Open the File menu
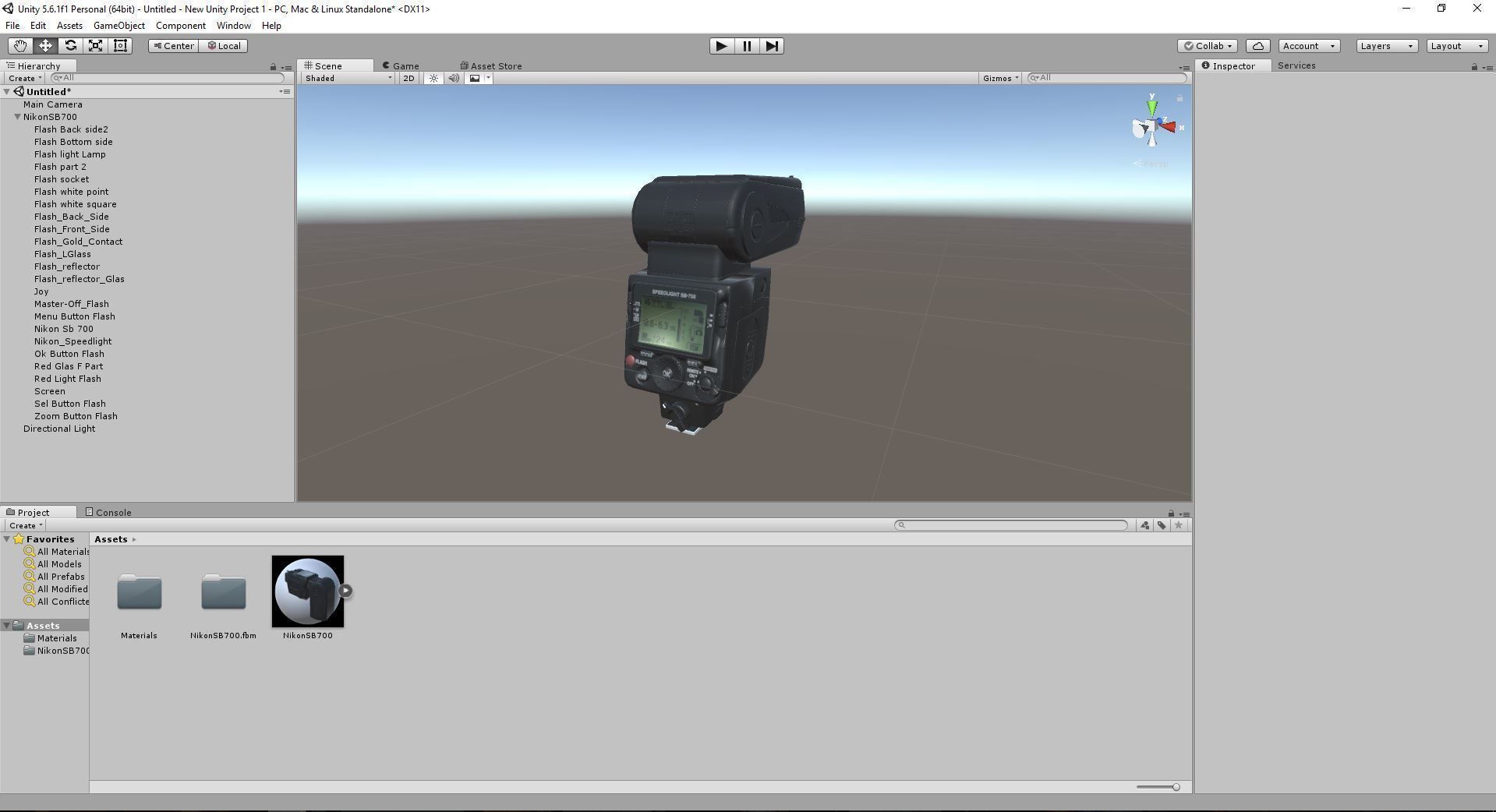Viewport: 1496px width, 812px height. (x=12, y=26)
